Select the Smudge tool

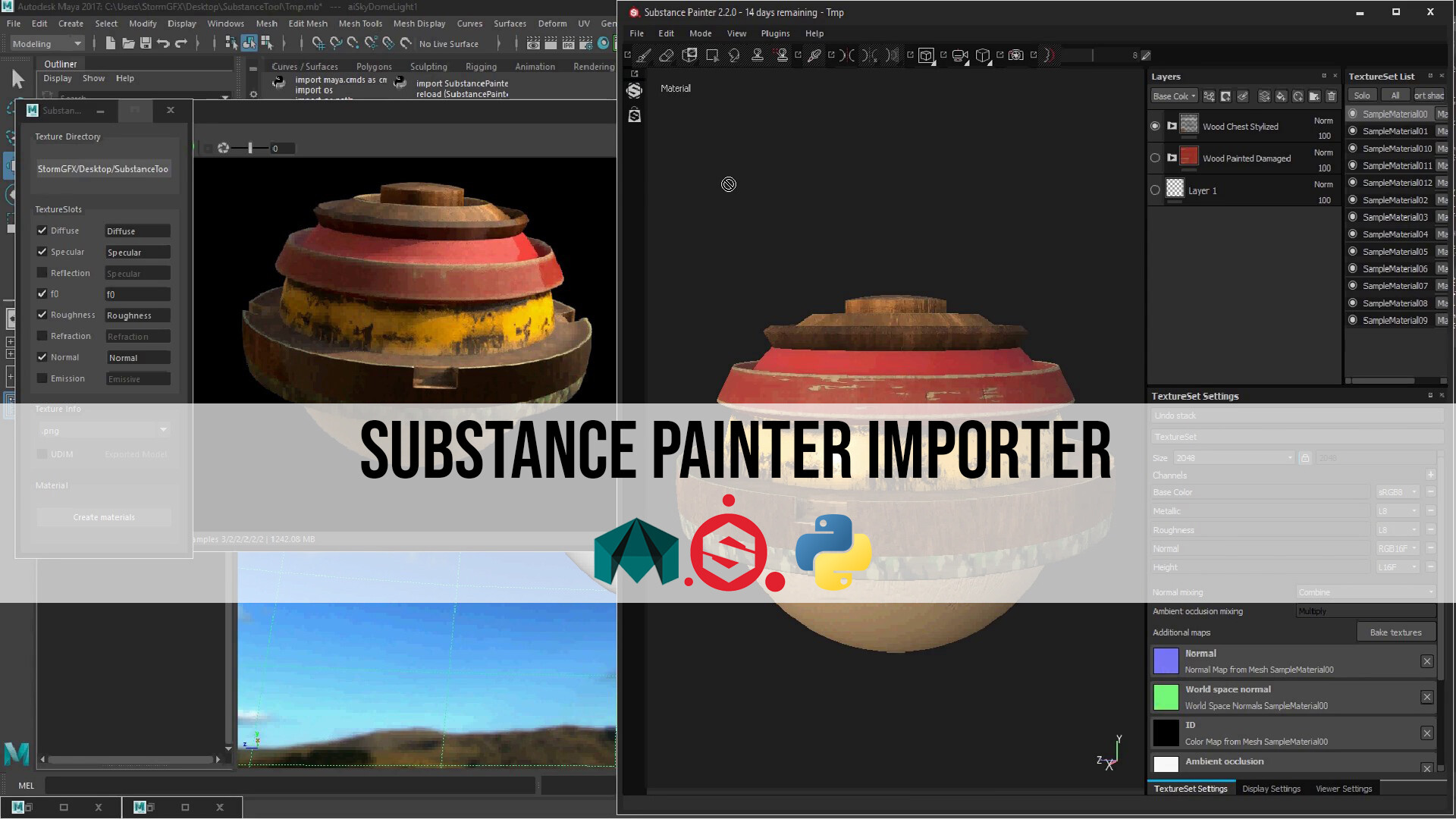point(734,55)
